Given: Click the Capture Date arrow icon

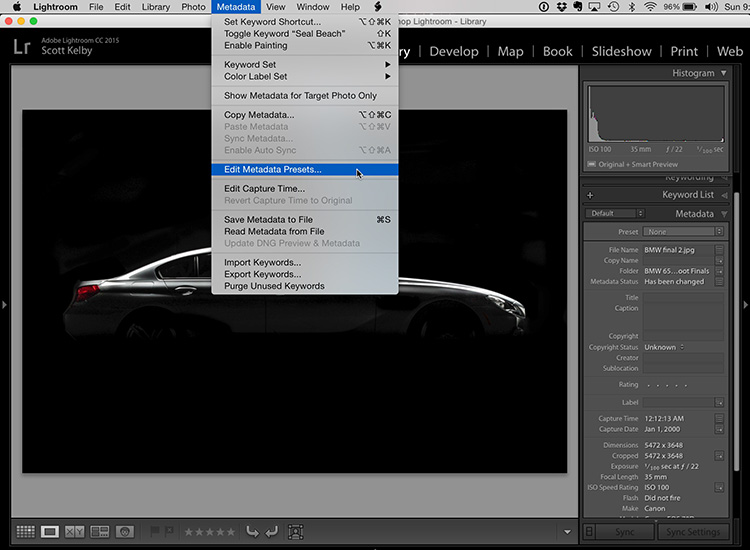Looking at the screenshot, I should [719, 429].
